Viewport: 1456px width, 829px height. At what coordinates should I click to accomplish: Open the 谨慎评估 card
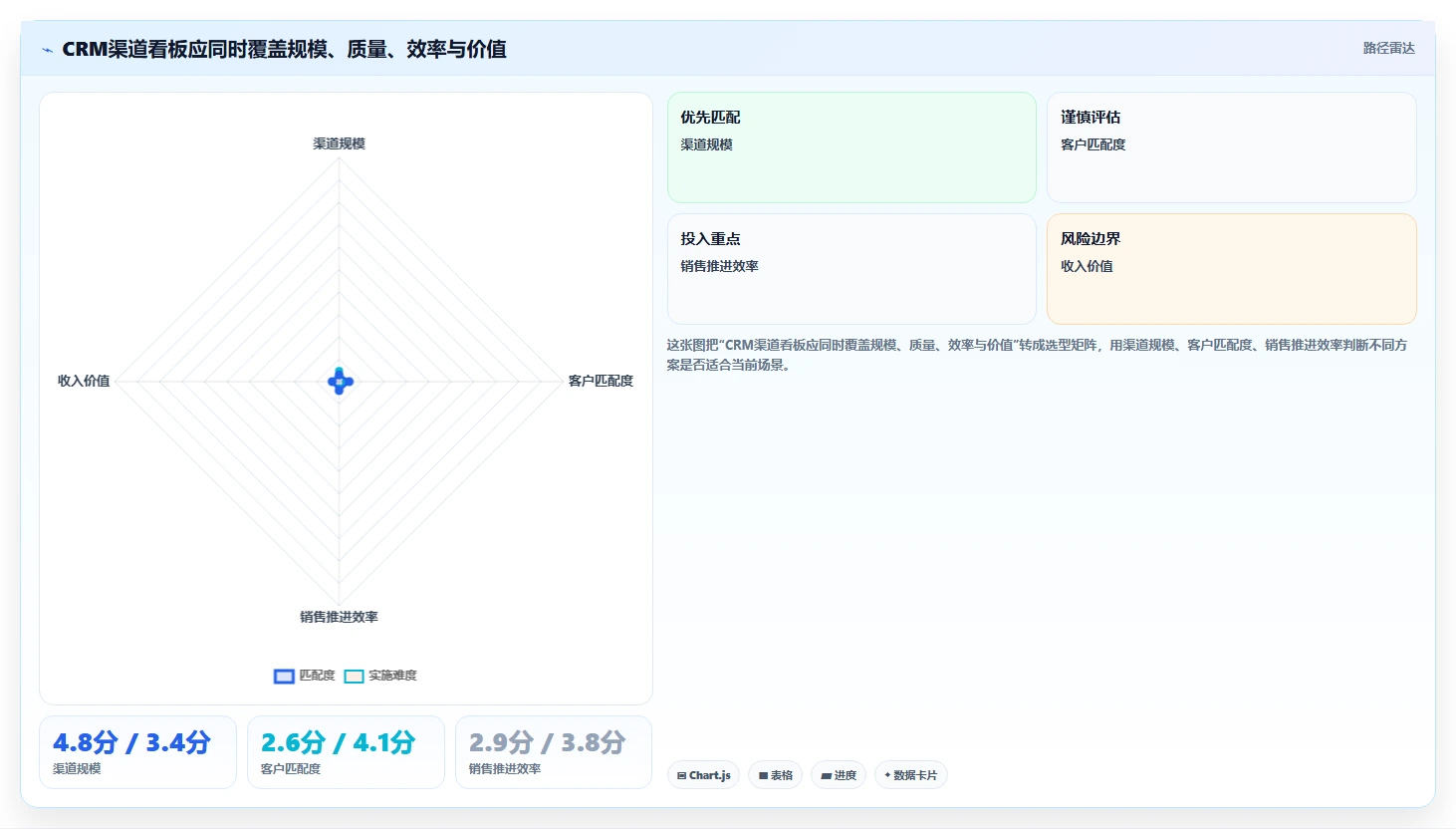1231,147
